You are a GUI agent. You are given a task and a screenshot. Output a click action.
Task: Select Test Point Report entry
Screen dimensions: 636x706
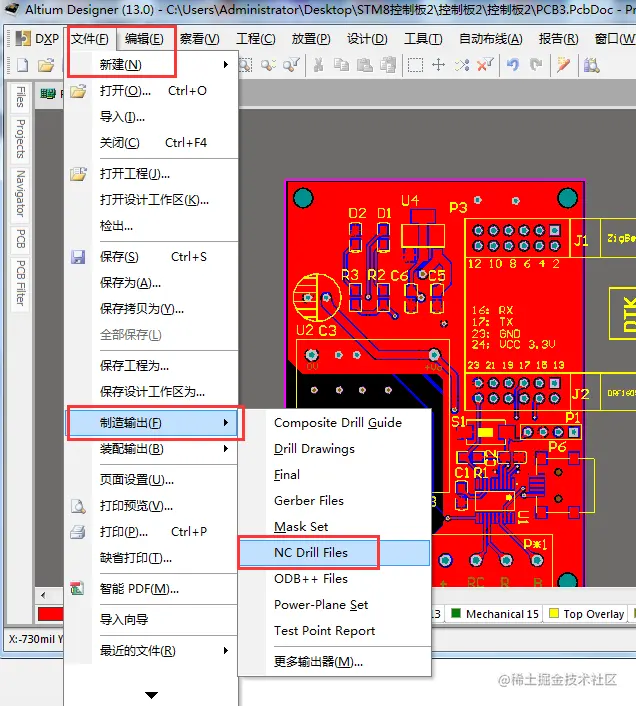coord(334,631)
